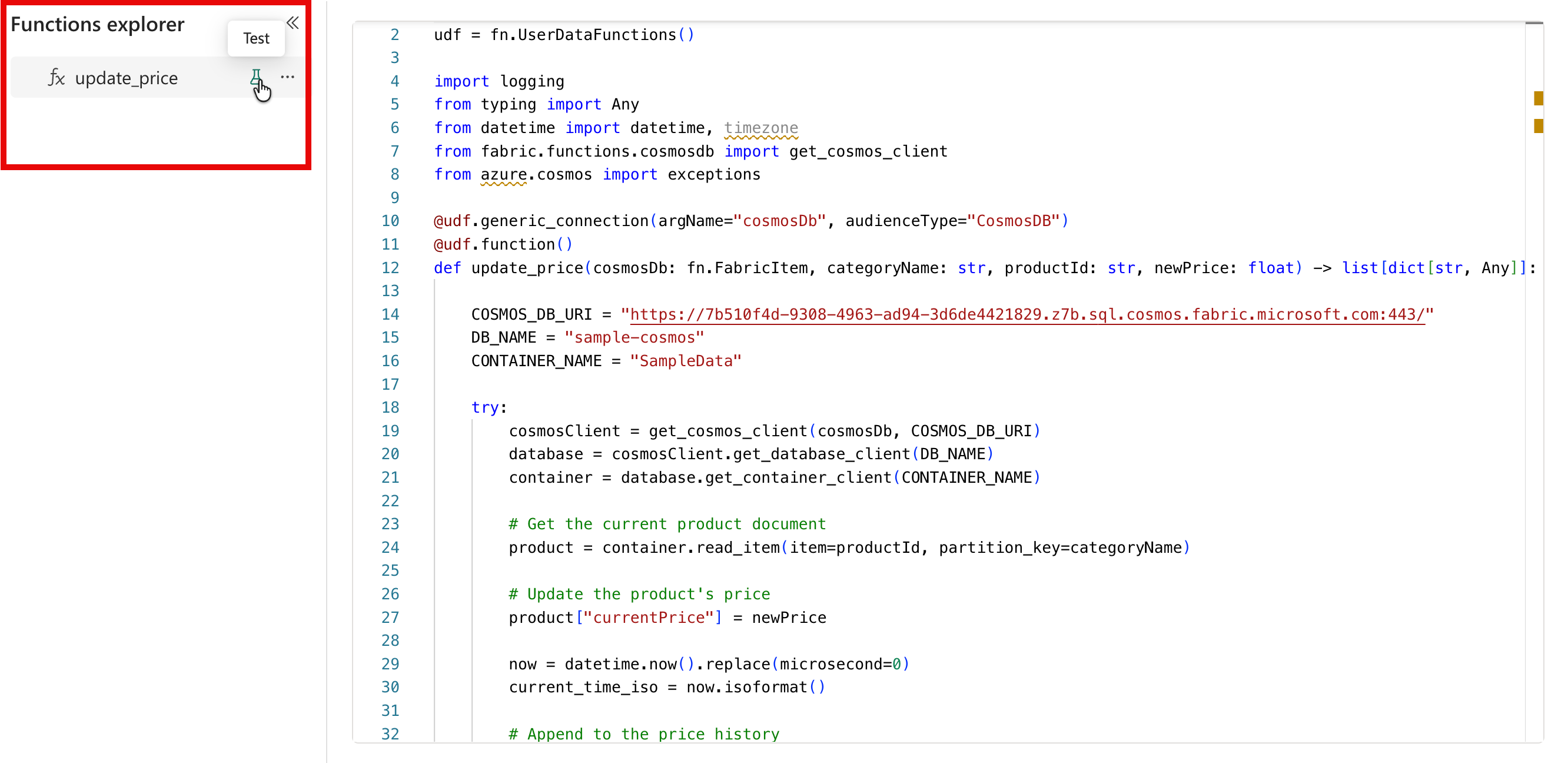
Task: Open the Cosmos DB URI link in code
Action: (1027, 314)
